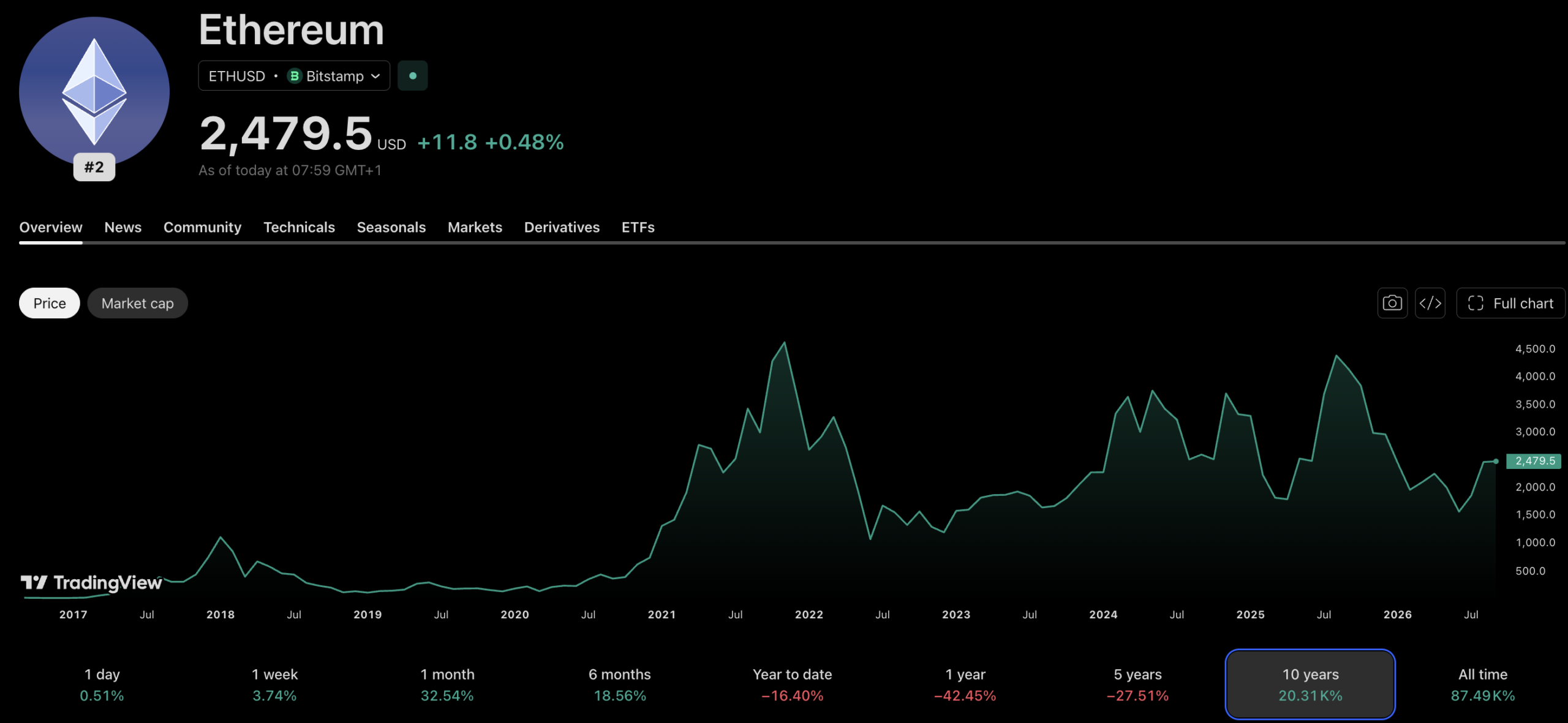The height and width of the screenshot is (723, 1568).
Task: Click the 'As of today at 07:59' timestamp
Action: tap(290, 170)
